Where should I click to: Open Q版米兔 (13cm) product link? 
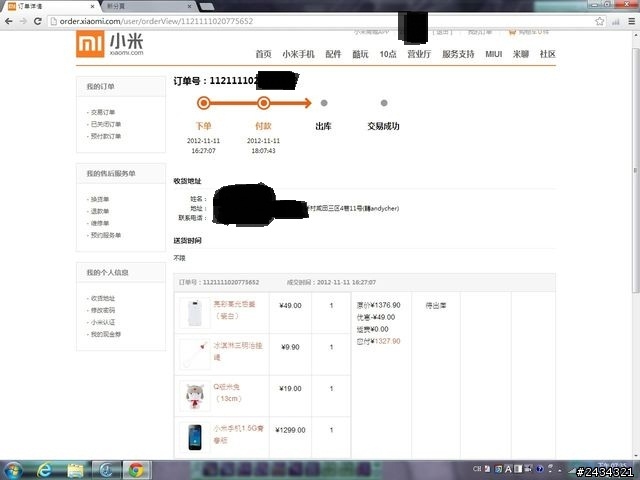click(228, 393)
